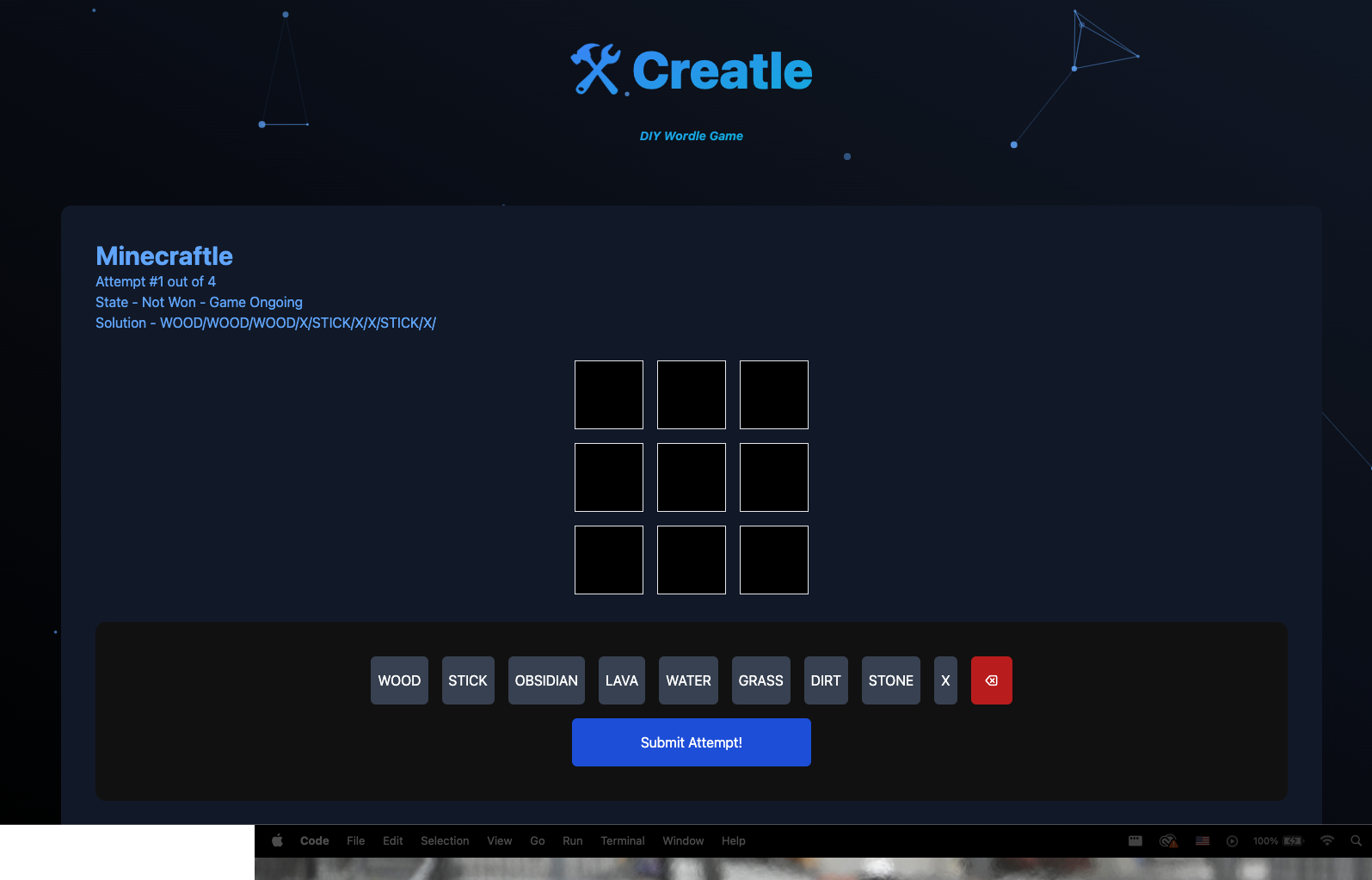Click the leftmost rectangular menu bar status icon

point(1135,840)
